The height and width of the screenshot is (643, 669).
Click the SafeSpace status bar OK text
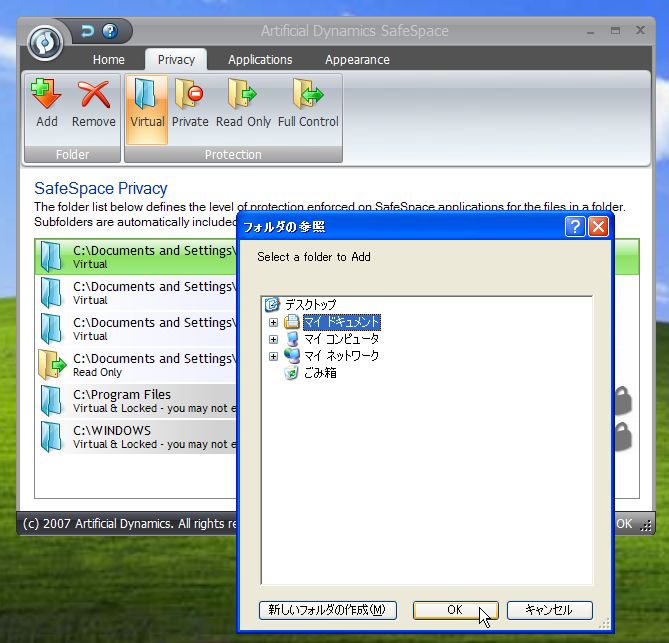[x=624, y=524]
